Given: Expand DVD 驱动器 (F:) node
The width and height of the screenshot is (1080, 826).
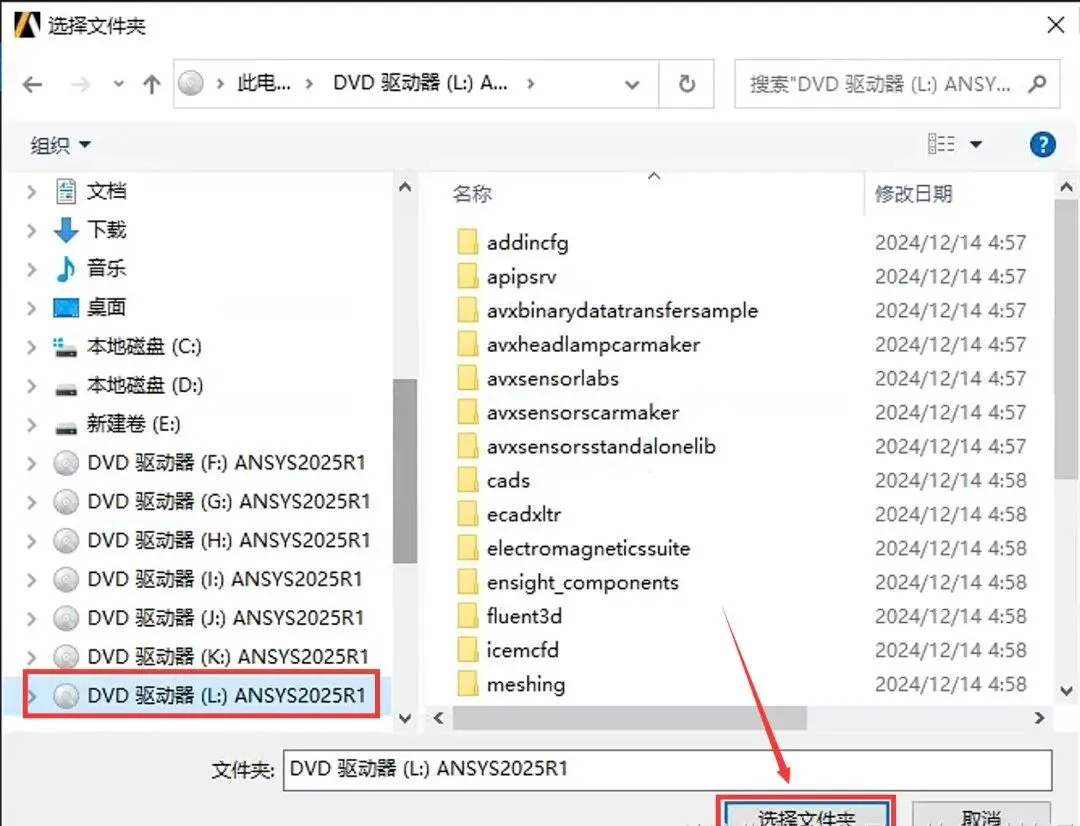Looking at the screenshot, I should [31, 463].
